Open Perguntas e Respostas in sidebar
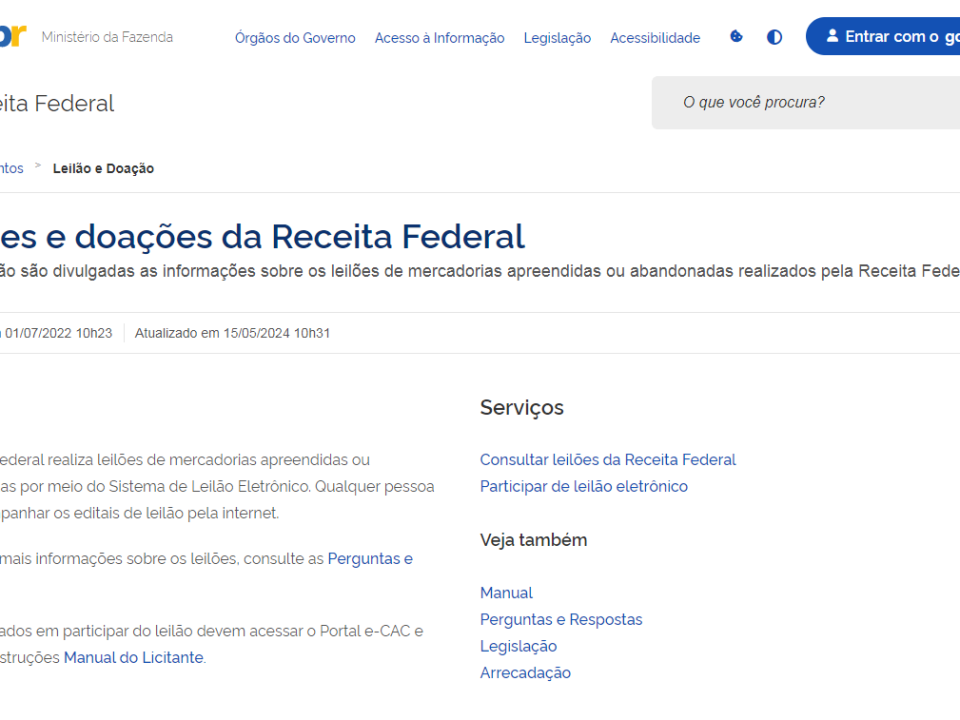This screenshot has height=720, width=960. (561, 619)
